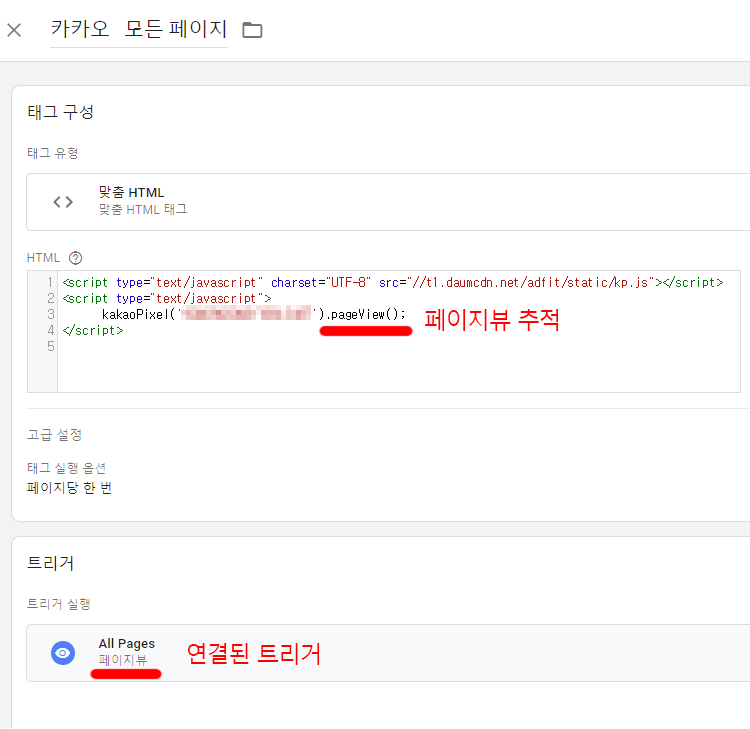This screenshot has width=750, height=729.
Task: Edit the tag name 카카오 모든 페이지
Action: (139, 29)
